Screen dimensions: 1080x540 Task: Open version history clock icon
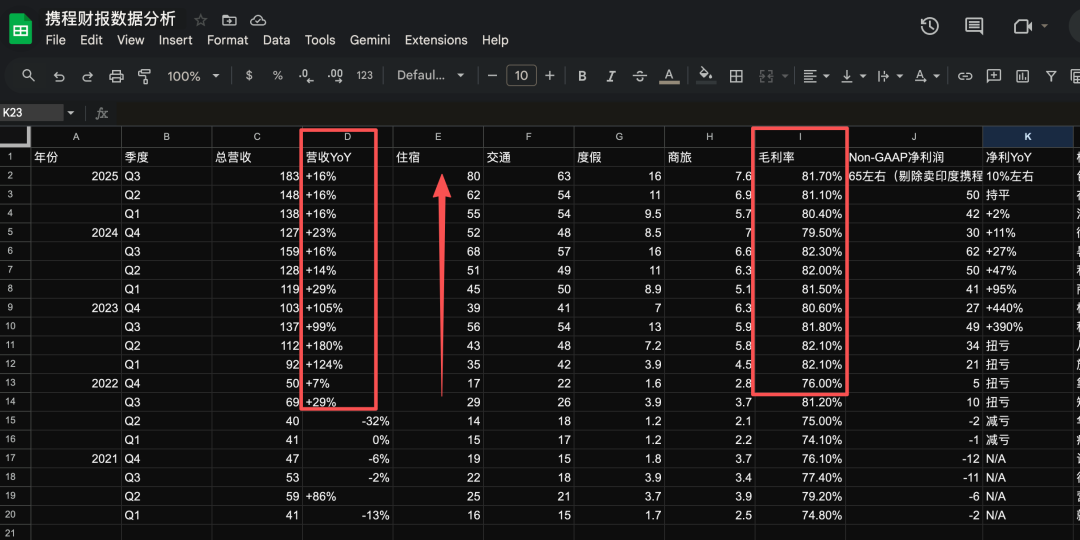click(929, 26)
